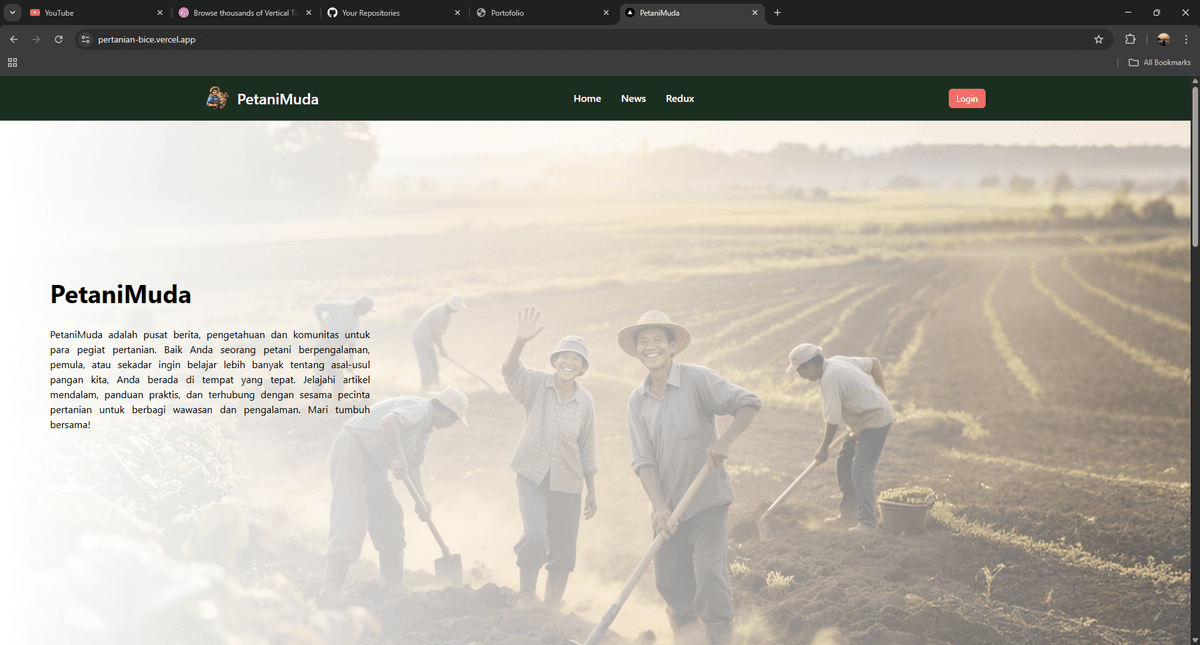Viewport: 1200px width, 645px height.
Task: Open the News navigation link
Action: coord(633,98)
